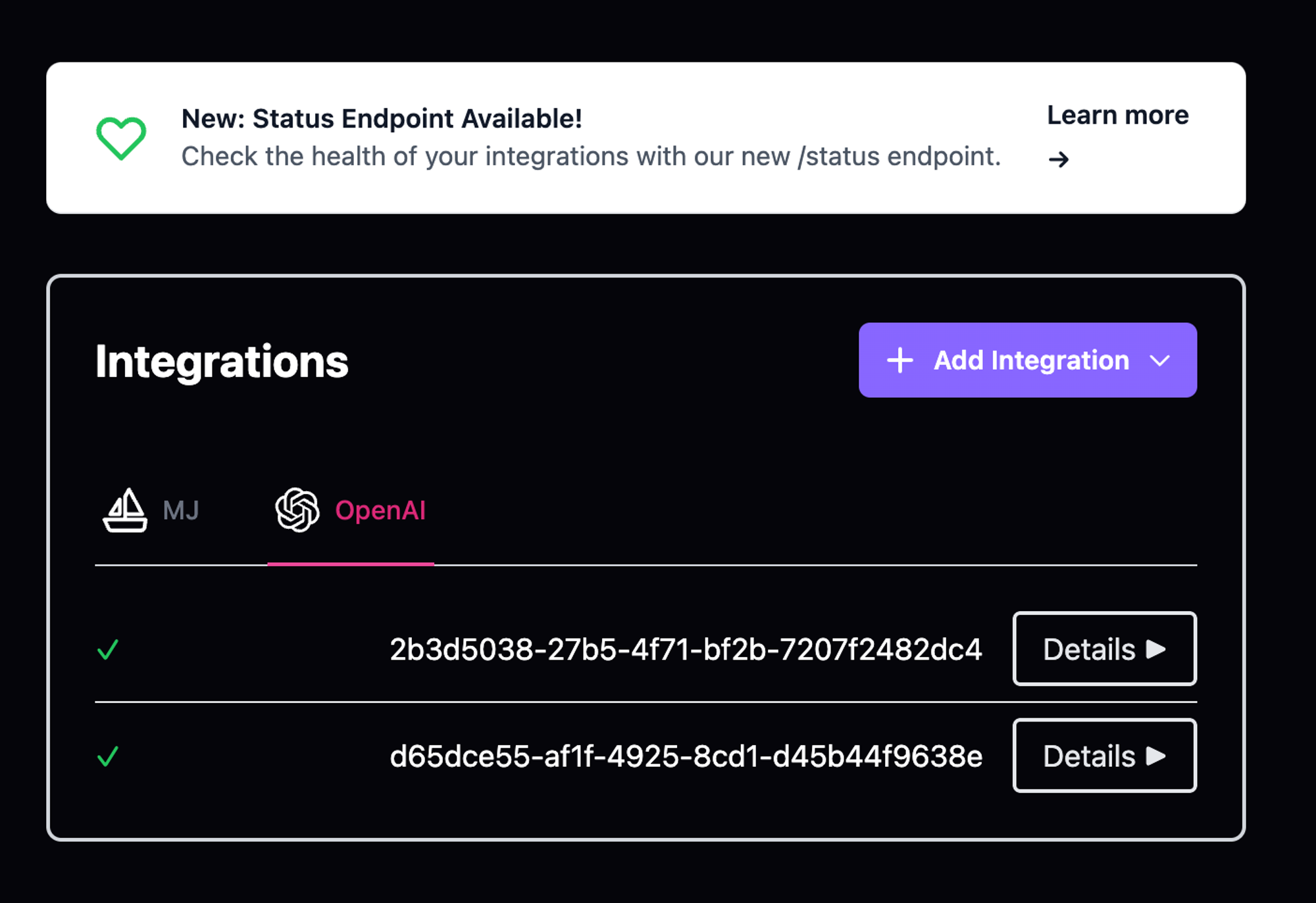
Task: Click the OpenAI logo icon
Action: [x=297, y=510]
